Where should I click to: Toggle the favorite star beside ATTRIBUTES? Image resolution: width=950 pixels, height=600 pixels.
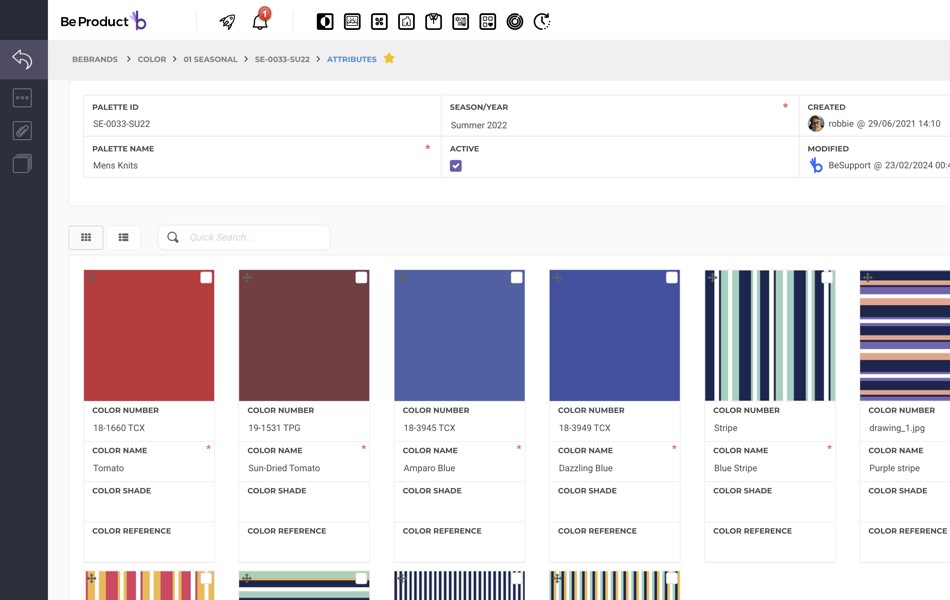click(389, 58)
